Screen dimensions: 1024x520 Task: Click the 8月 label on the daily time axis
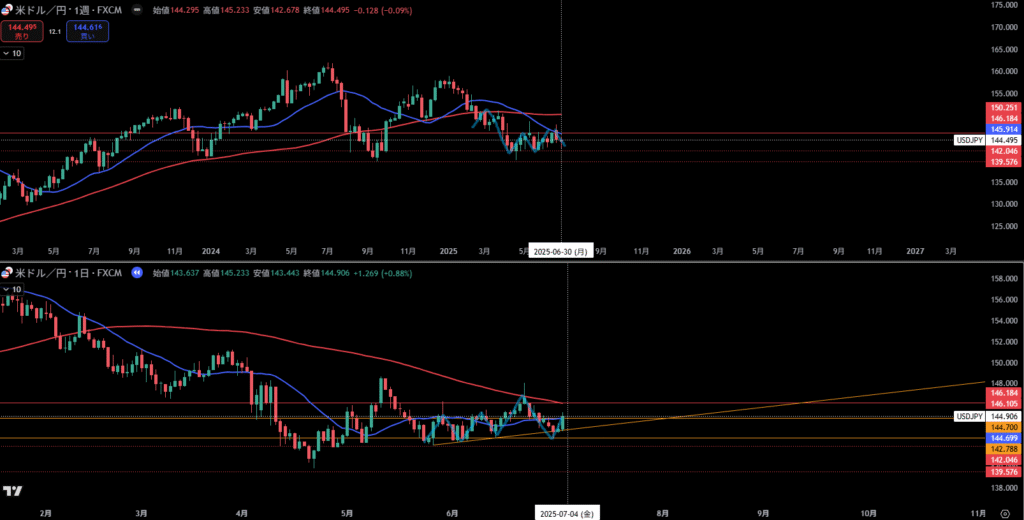[663, 513]
